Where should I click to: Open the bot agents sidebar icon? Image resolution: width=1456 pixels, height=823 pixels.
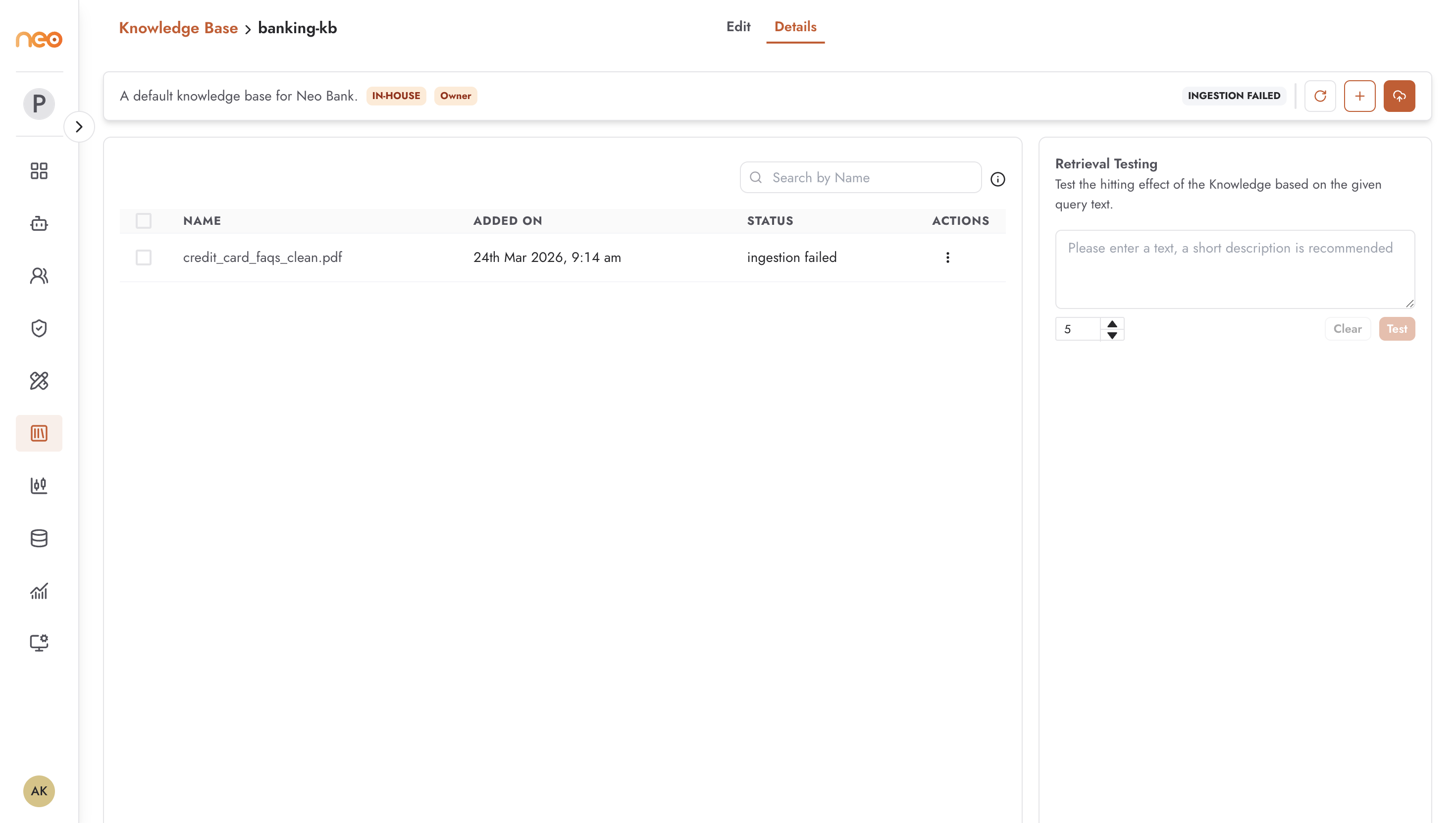pyautogui.click(x=39, y=223)
